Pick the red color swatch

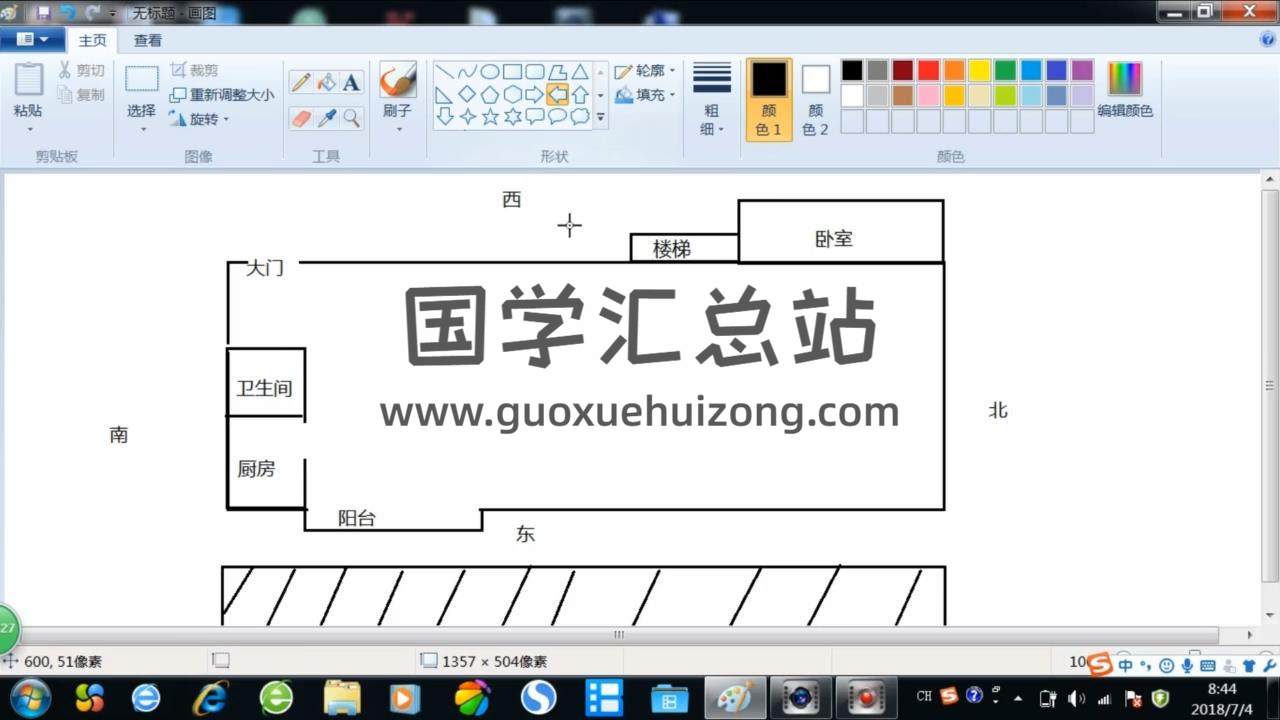[928, 70]
